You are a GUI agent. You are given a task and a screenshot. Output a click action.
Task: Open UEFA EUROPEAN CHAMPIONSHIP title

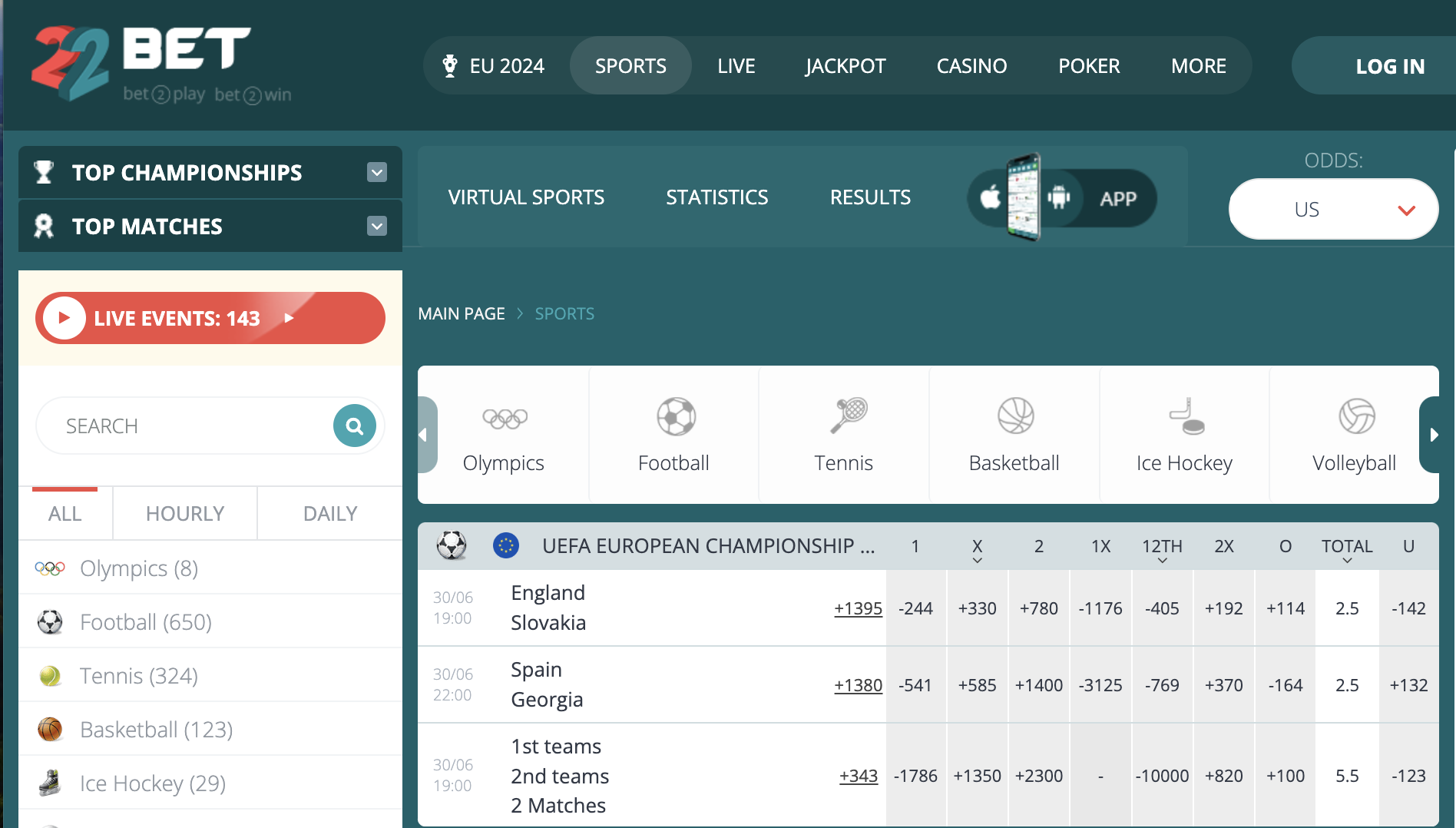pyautogui.click(x=708, y=545)
